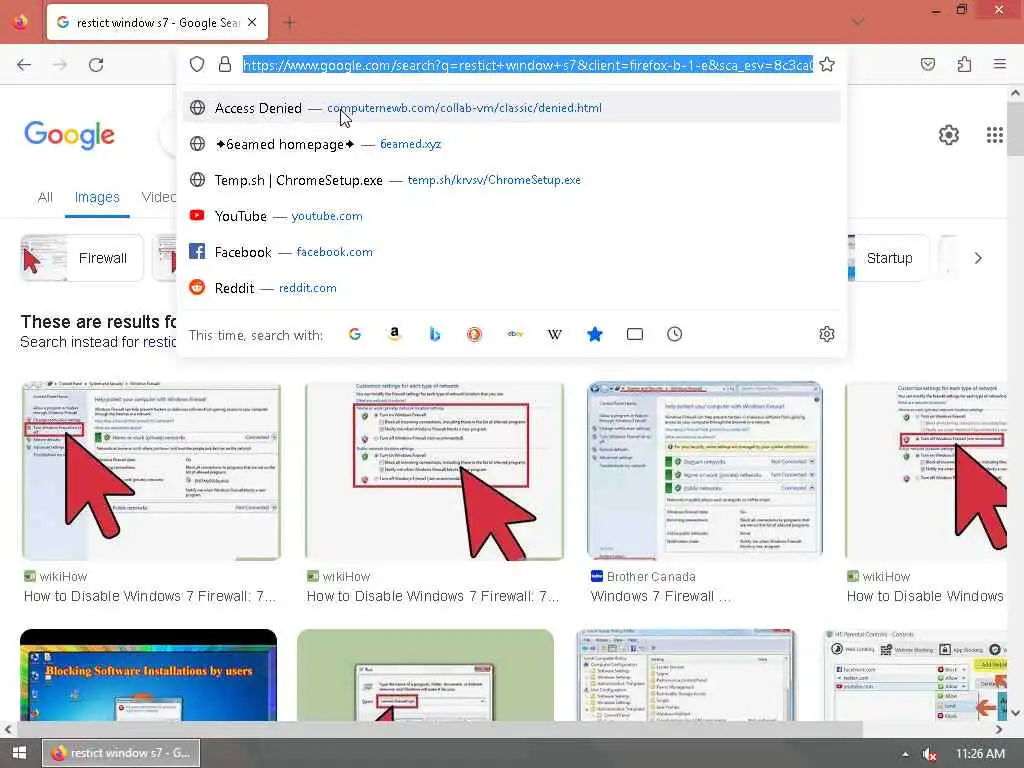Open the tracking protection shield icon

pos(197,64)
